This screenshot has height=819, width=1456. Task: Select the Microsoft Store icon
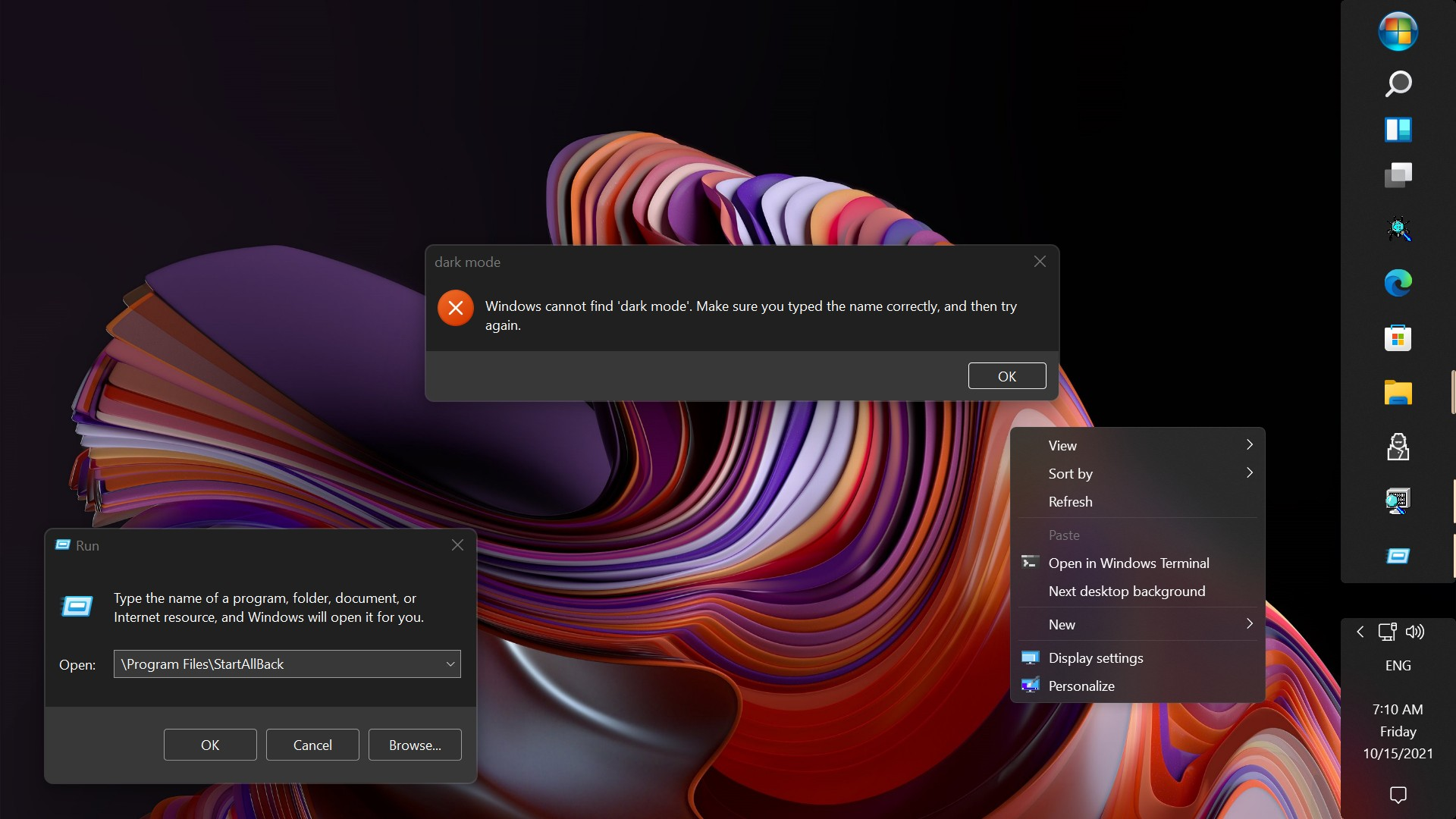pyautogui.click(x=1397, y=338)
